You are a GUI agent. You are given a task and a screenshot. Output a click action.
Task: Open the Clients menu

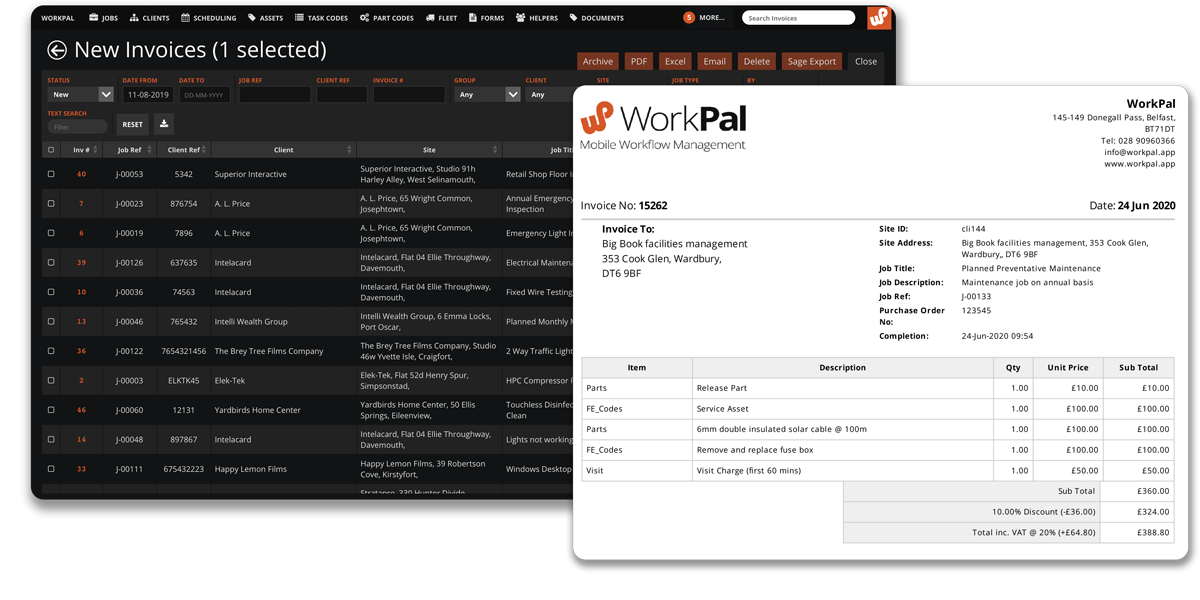pyautogui.click(x=150, y=18)
